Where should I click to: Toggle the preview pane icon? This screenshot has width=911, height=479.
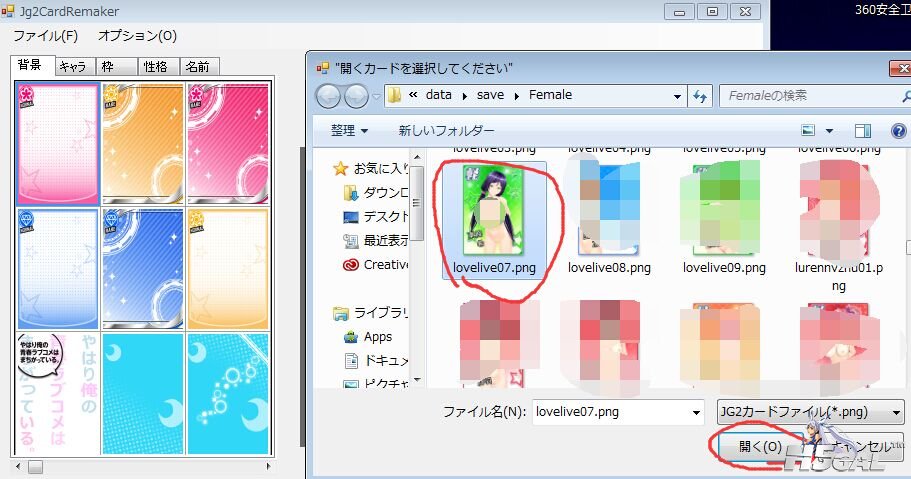(863, 131)
